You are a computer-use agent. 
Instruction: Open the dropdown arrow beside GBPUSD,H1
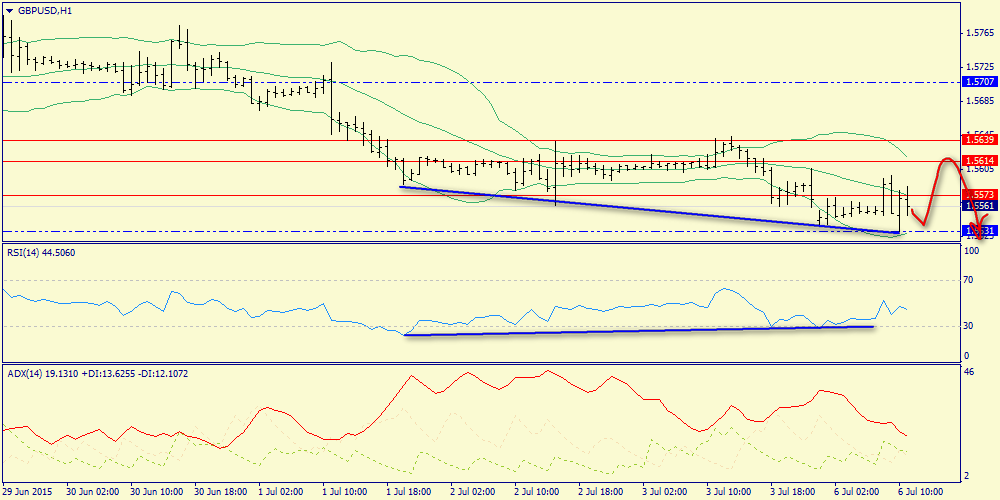[10, 10]
